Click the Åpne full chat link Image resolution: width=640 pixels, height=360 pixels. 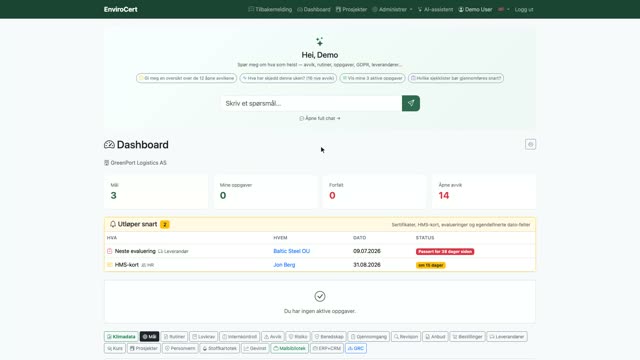click(320, 118)
